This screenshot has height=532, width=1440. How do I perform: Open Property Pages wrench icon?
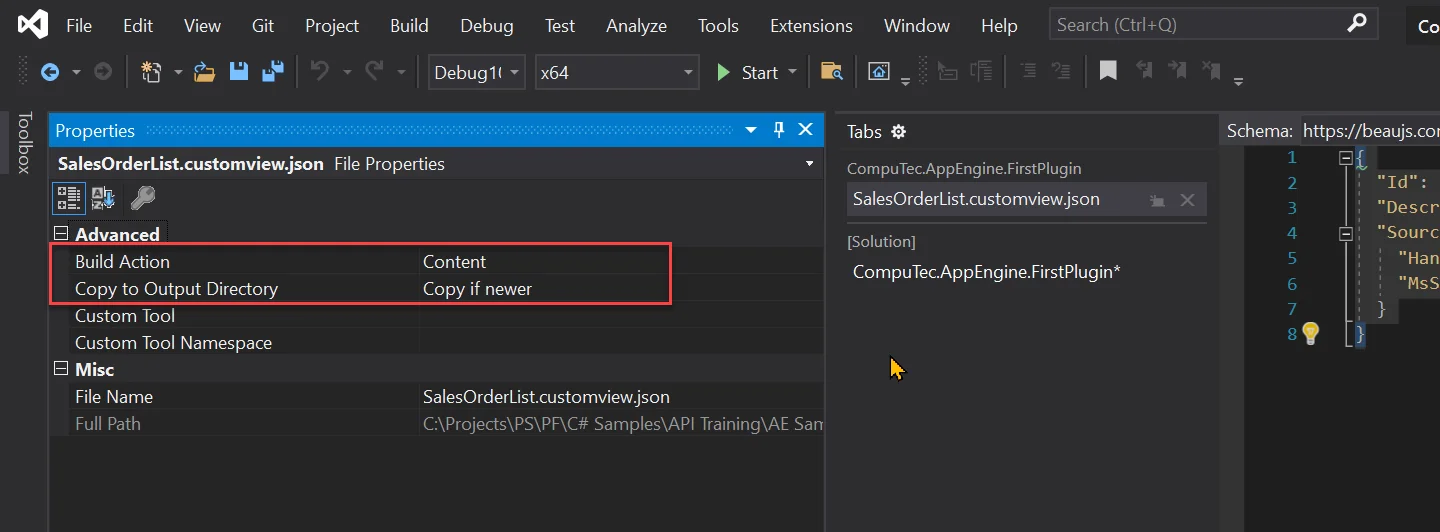click(143, 198)
